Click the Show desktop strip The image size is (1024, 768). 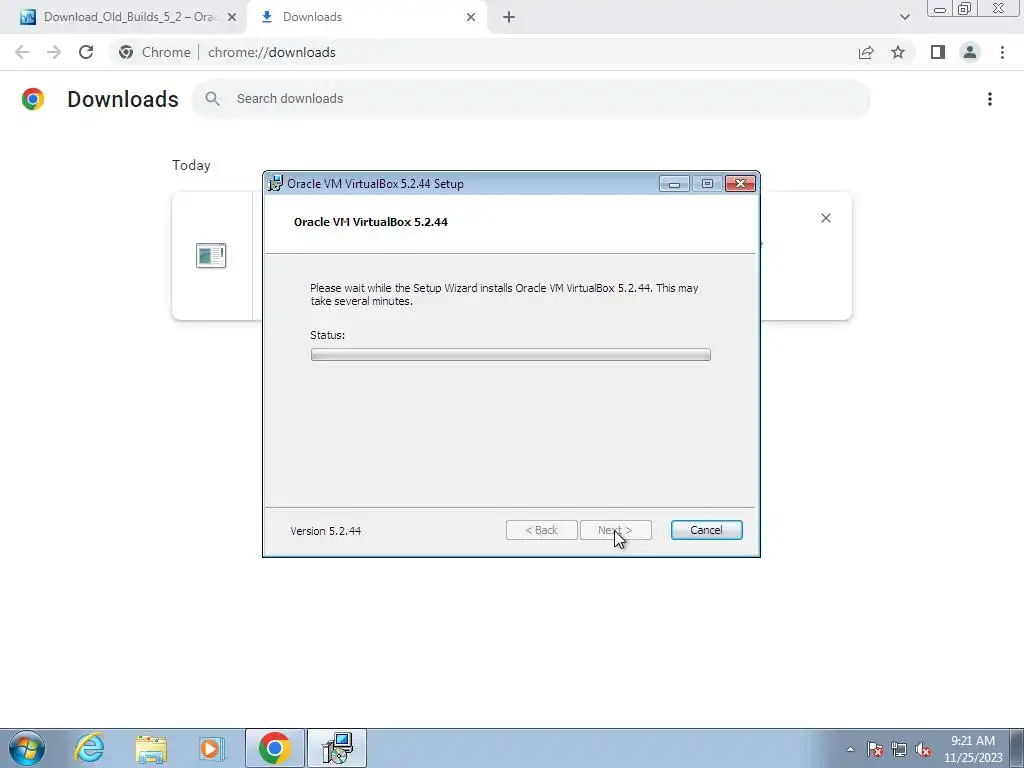coord(1016,748)
